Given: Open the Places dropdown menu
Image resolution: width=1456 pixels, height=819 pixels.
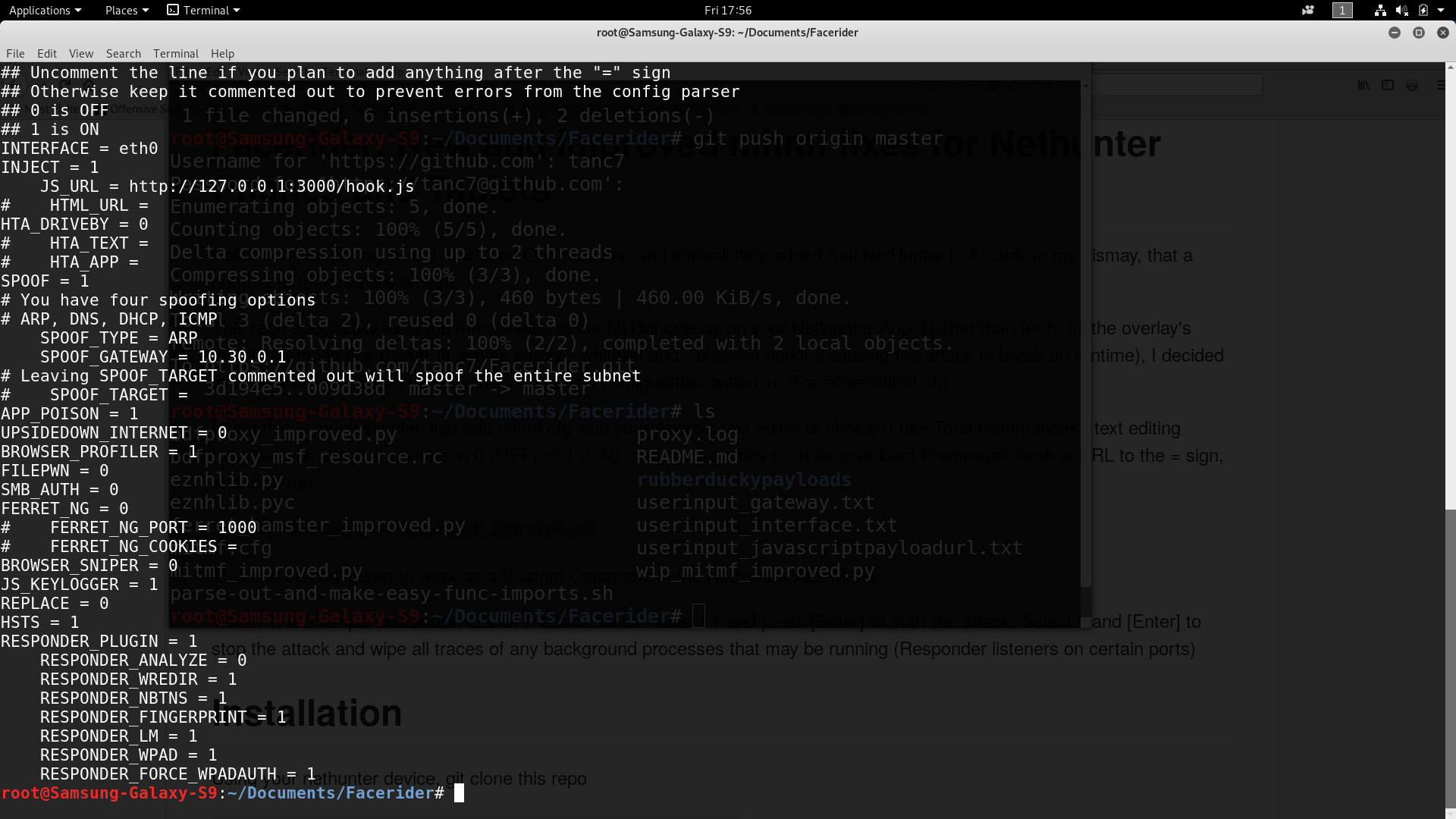Looking at the screenshot, I should pyautogui.click(x=127, y=10).
